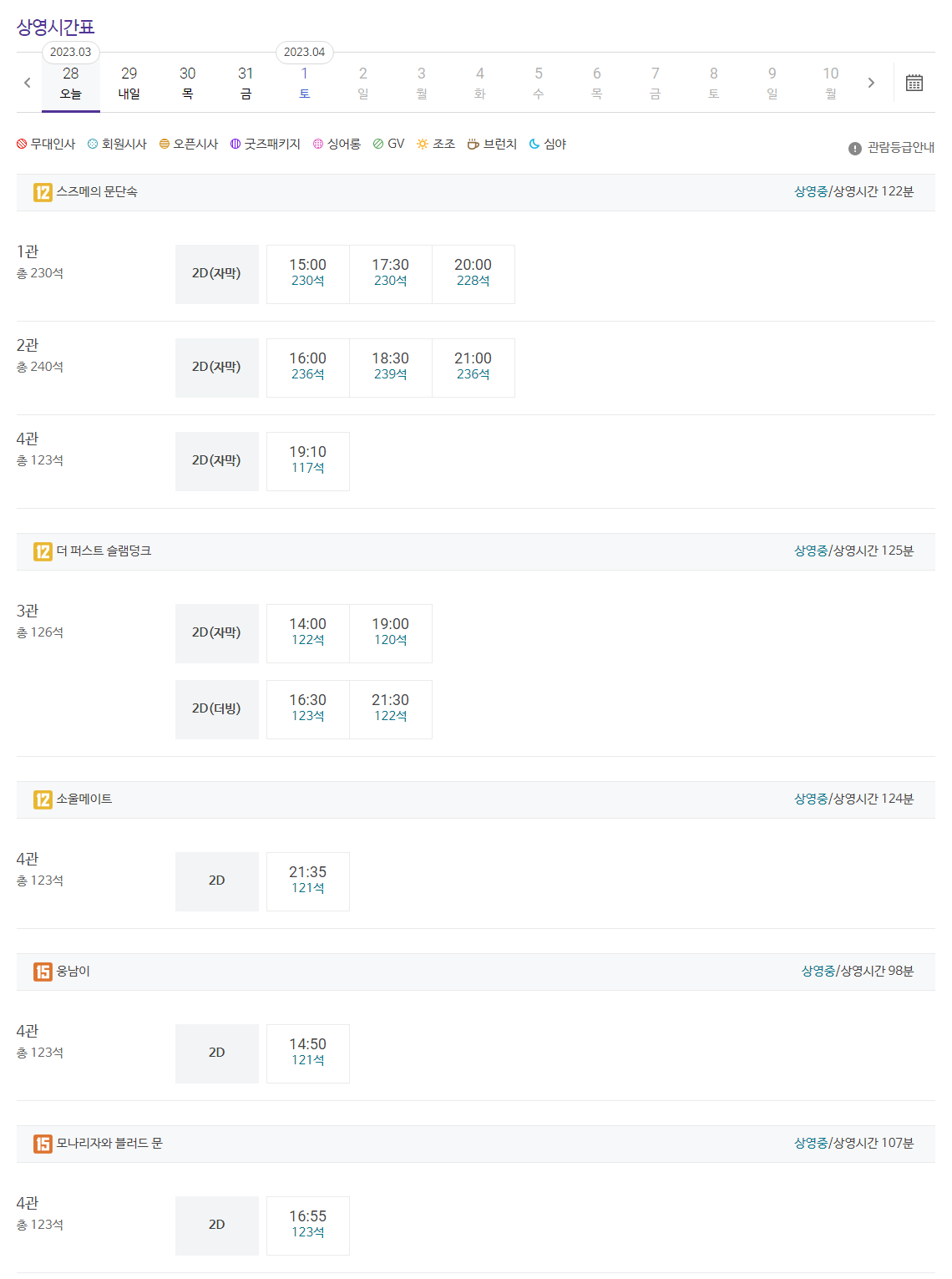Viewport: 952px width, 1279px height.
Task: Select the April 1 토 date tab
Action: click(x=305, y=83)
